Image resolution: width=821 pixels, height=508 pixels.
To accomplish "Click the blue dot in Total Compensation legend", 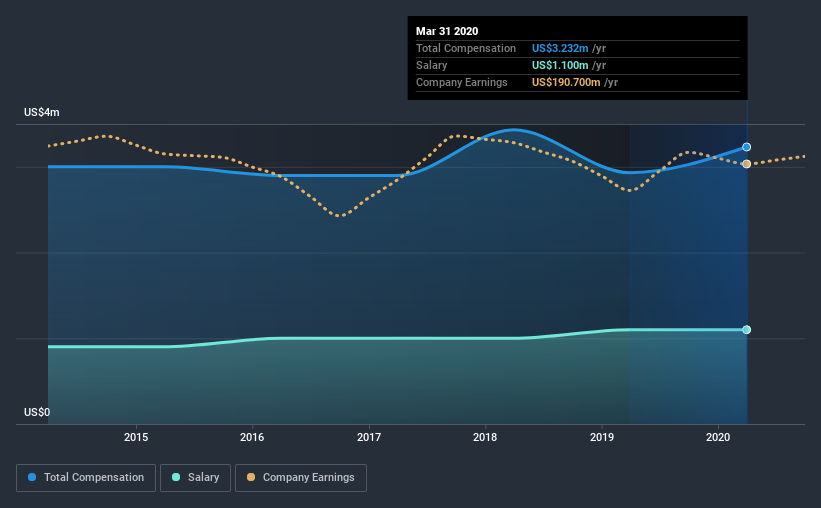I will [32, 477].
